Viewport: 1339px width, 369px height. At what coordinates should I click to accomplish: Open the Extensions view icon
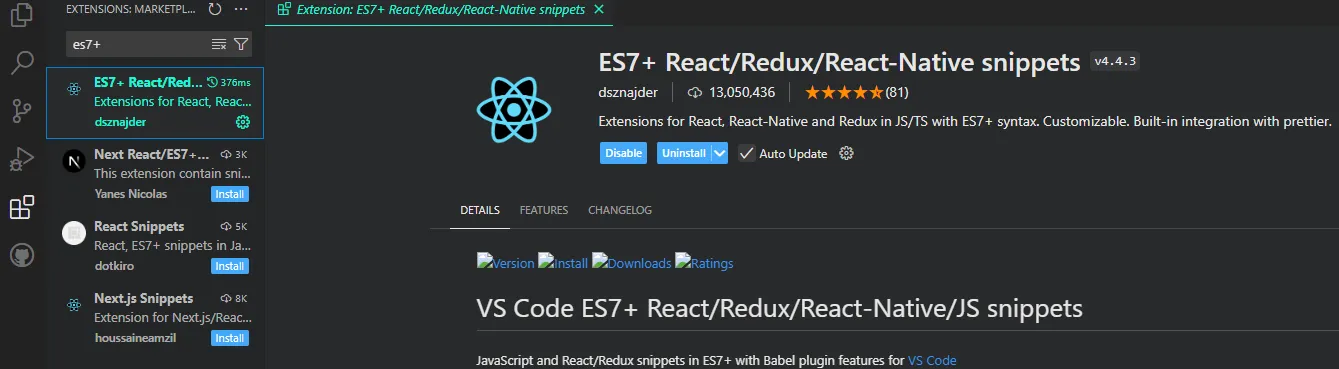point(22,207)
